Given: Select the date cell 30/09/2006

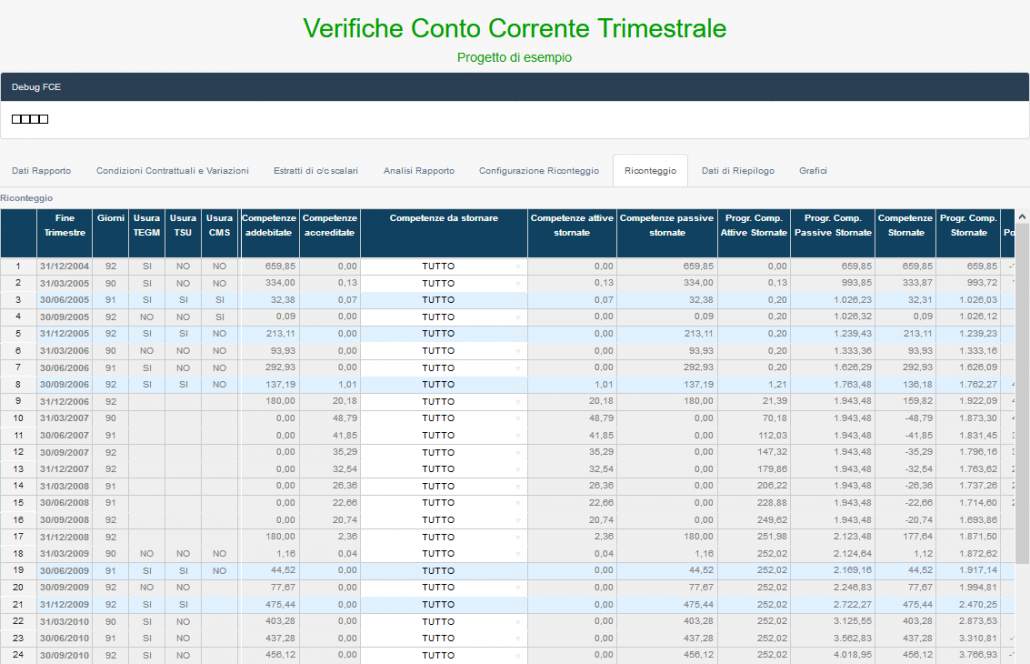Looking at the screenshot, I should tap(64, 384).
